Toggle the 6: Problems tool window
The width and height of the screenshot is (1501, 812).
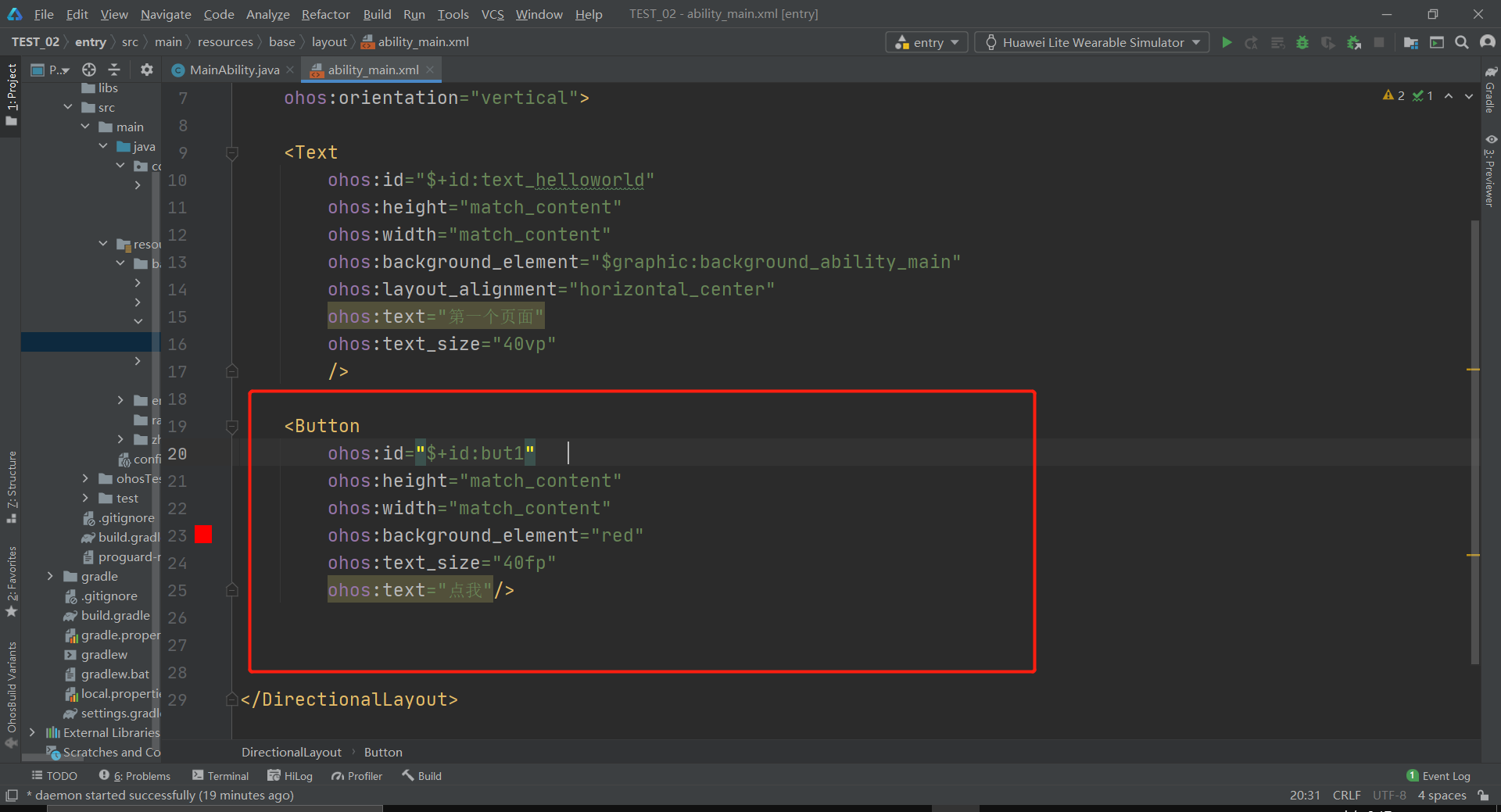(134, 776)
